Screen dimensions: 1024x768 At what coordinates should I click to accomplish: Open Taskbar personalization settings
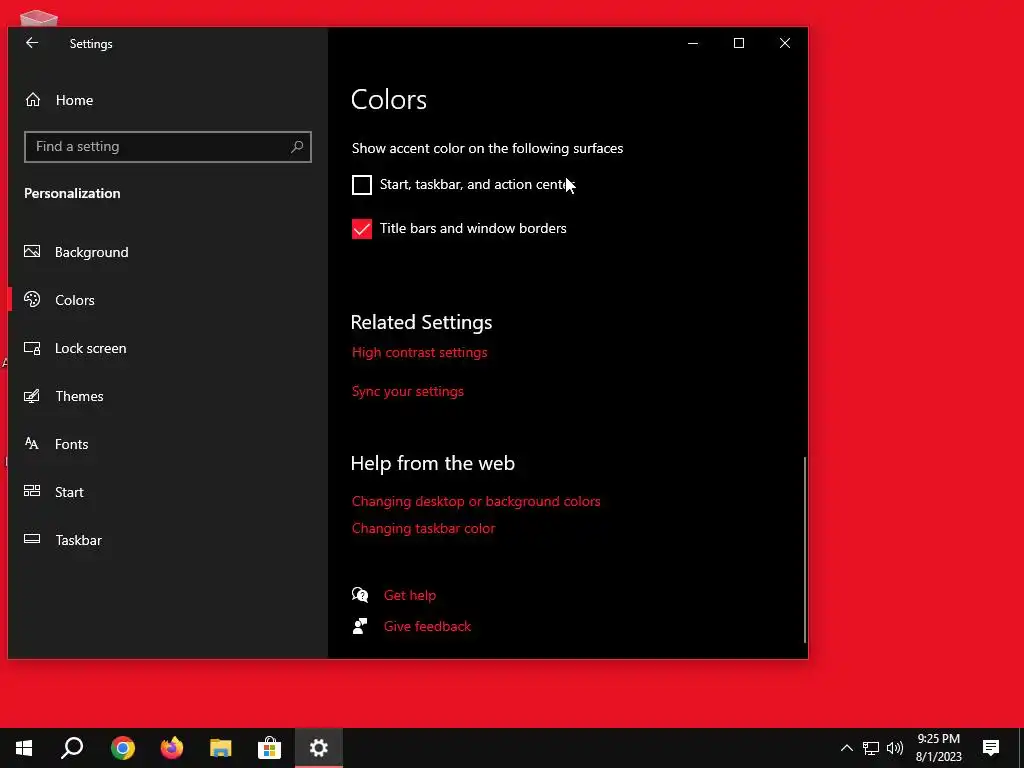point(63,540)
